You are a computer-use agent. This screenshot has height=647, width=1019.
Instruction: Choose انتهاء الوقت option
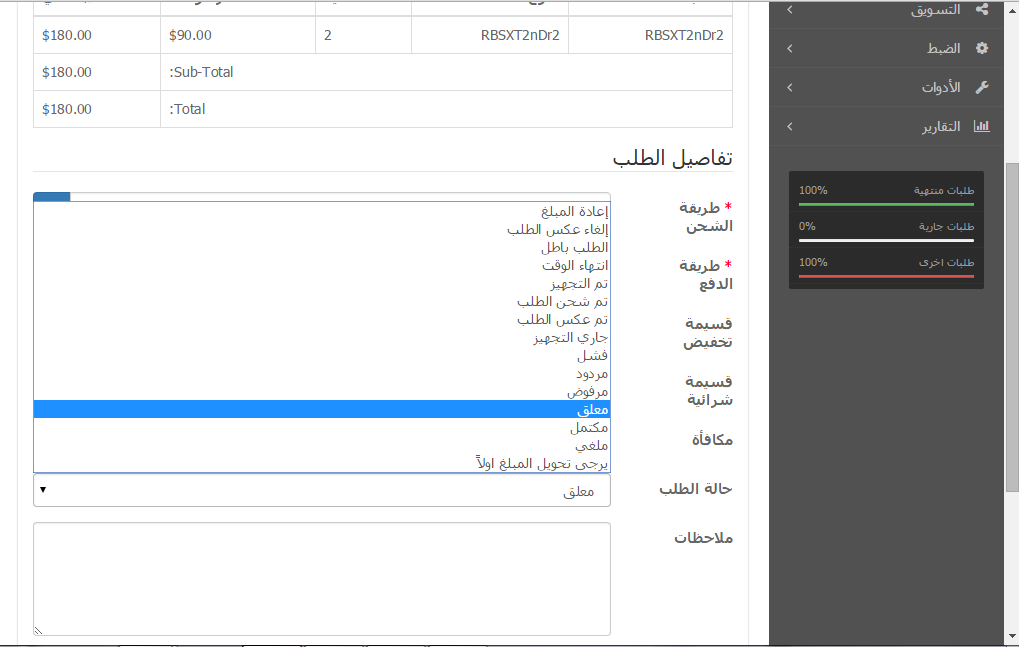(322, 266)
